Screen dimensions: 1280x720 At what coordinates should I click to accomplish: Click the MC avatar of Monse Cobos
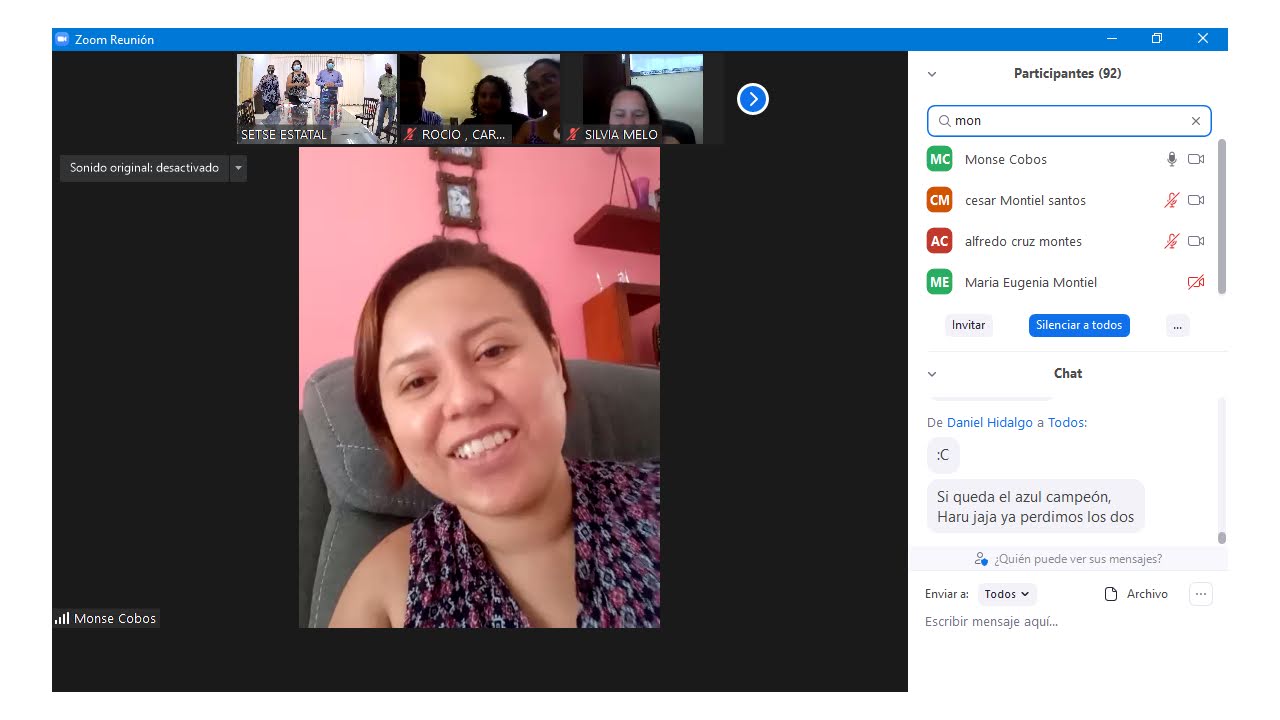click(x=939, y=159)
